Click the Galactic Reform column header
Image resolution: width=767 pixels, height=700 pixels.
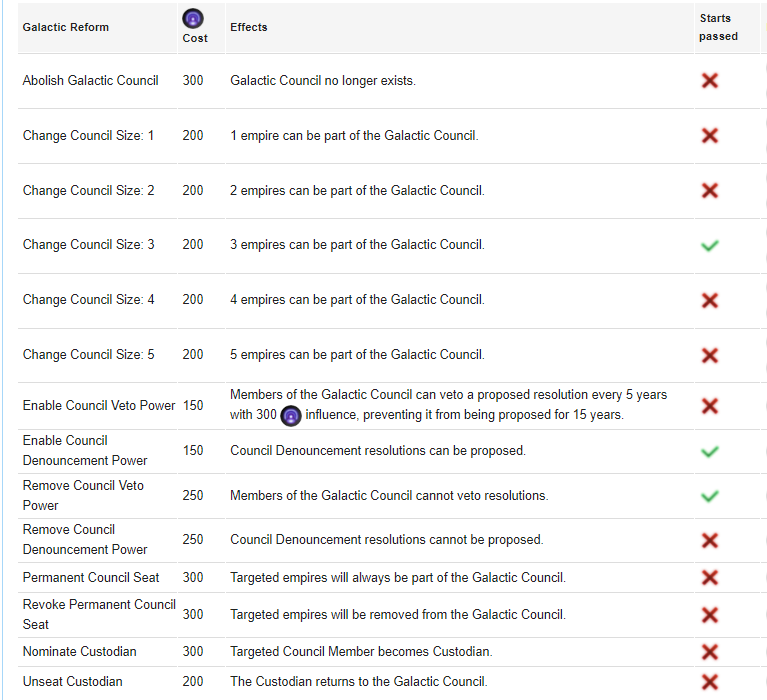point(66,28)
